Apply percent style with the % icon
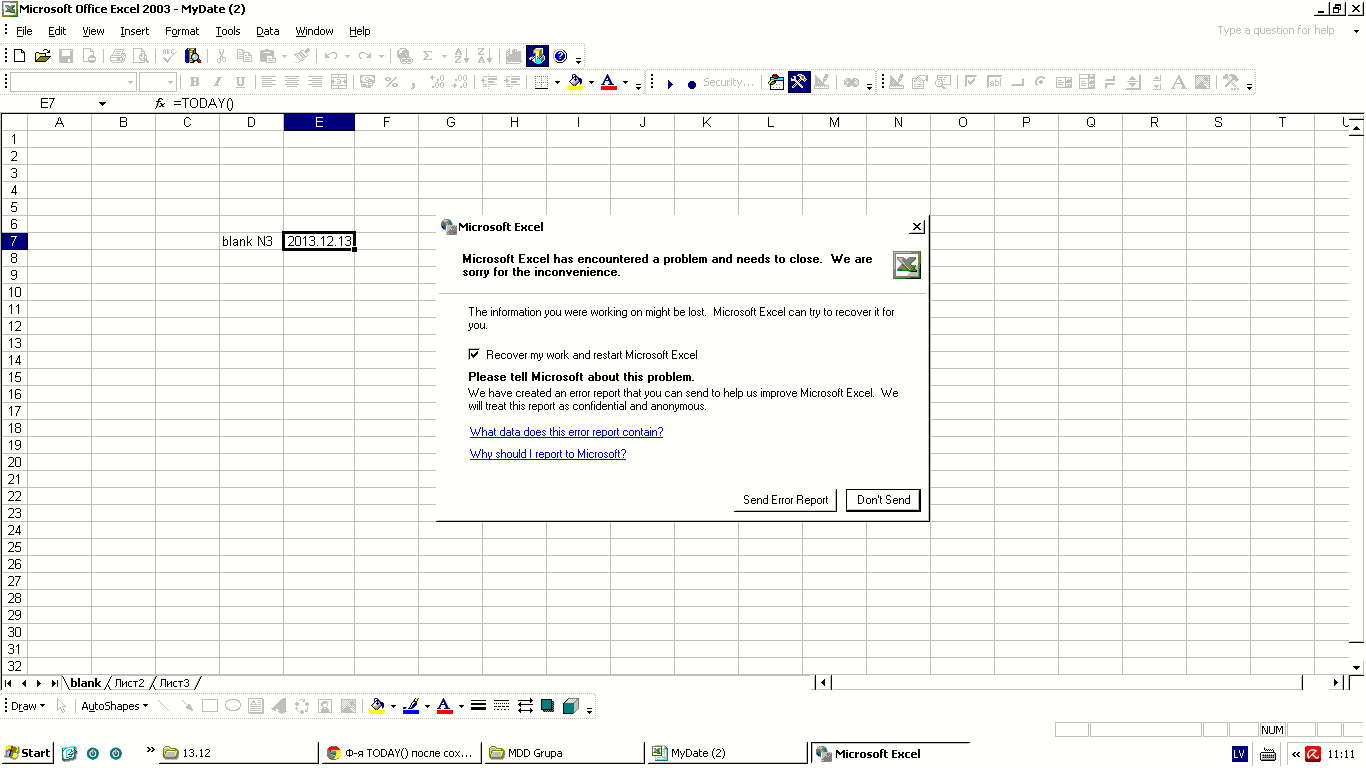Image resolution: width=1366 pixels, height=768 pixels. (391, 82)
